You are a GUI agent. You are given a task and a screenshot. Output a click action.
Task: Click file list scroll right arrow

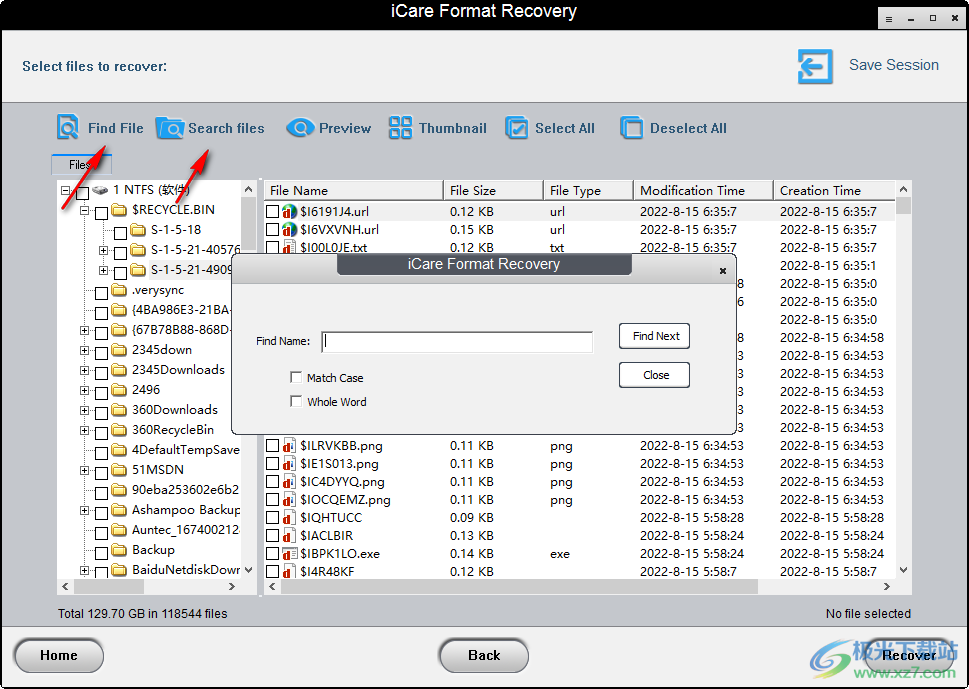(887, 586)
